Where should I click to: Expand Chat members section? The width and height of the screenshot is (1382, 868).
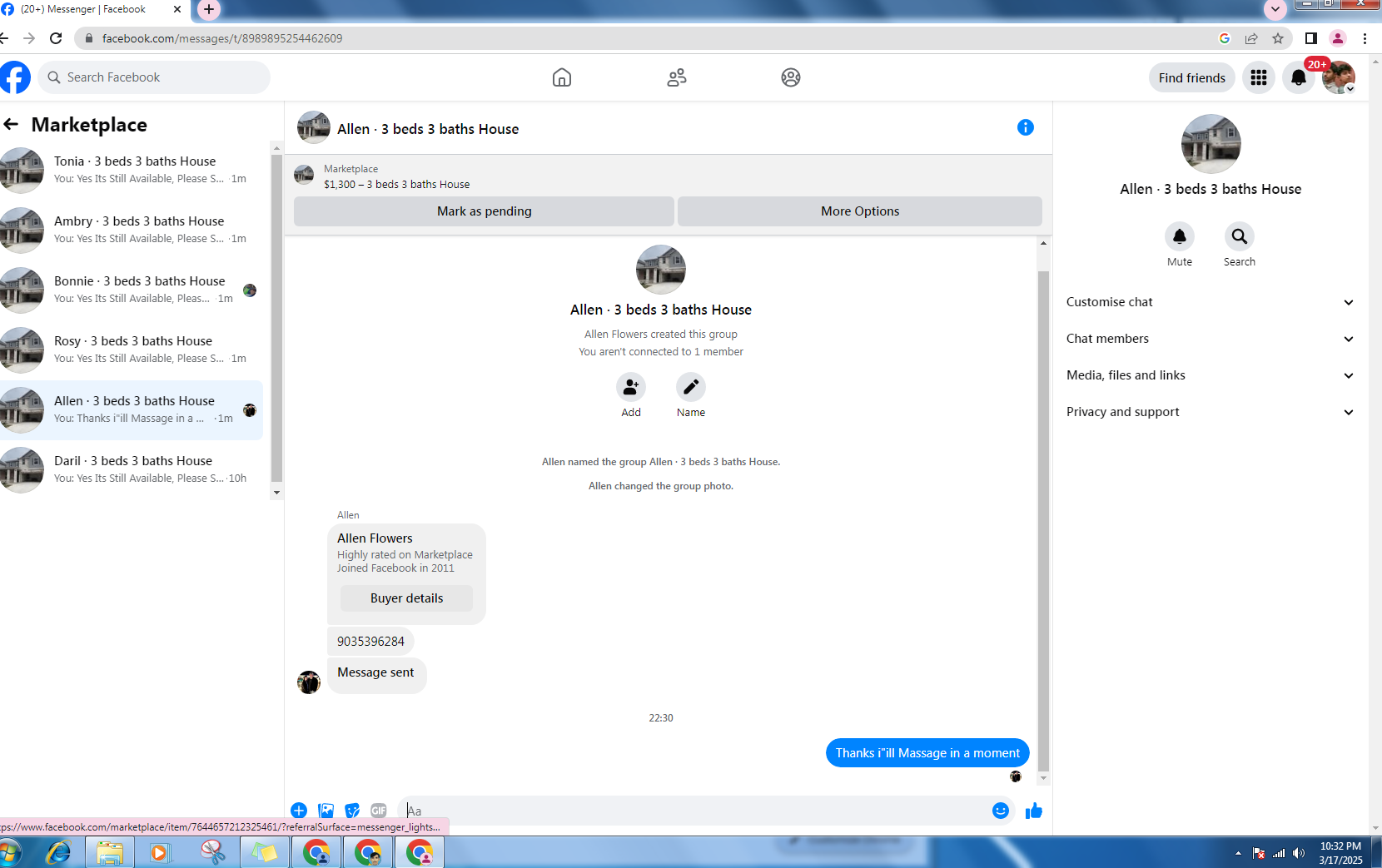[1210, 339]
